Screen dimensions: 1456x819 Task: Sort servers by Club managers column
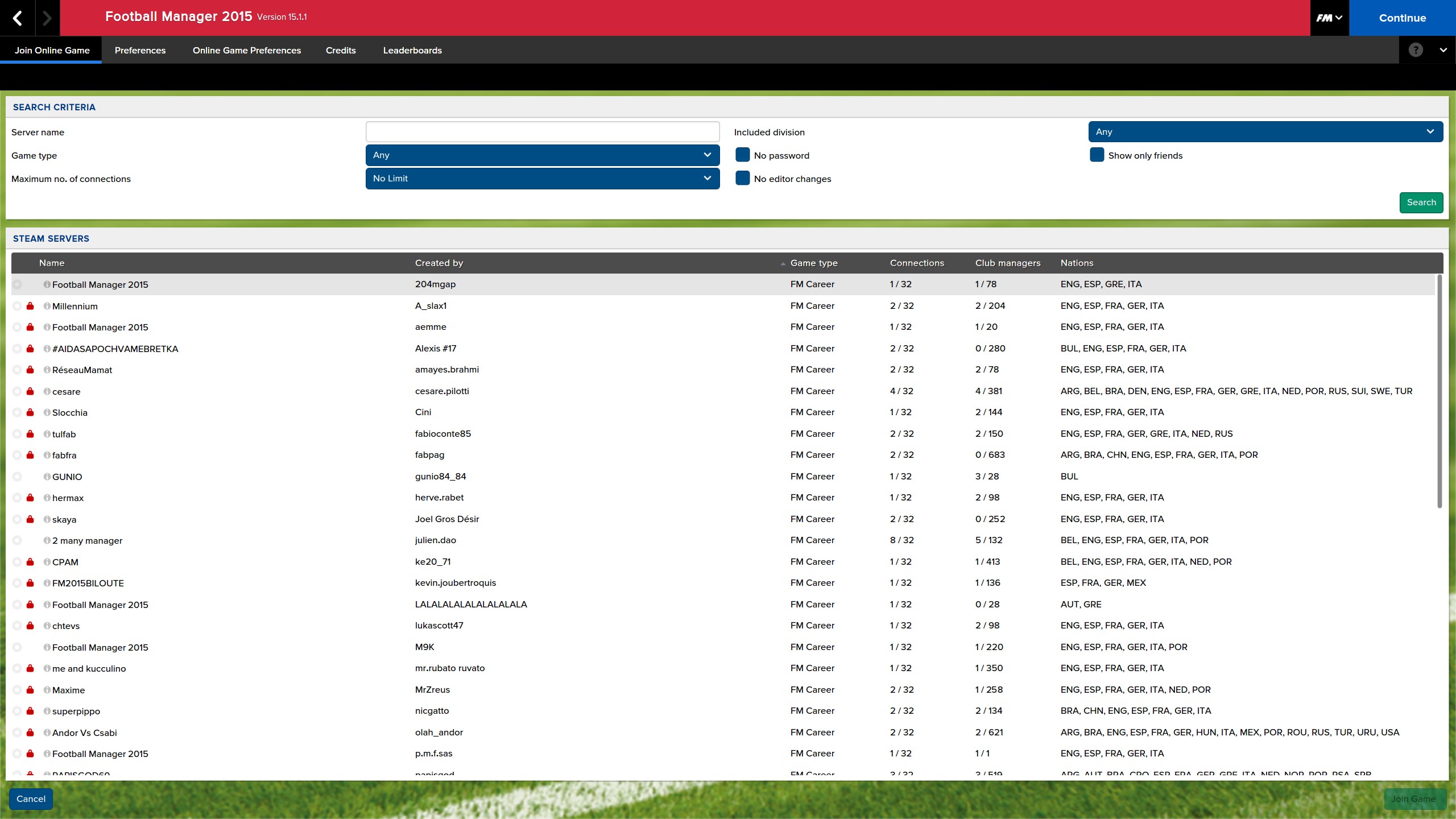pyautogui.click(x=1008, y=263)
